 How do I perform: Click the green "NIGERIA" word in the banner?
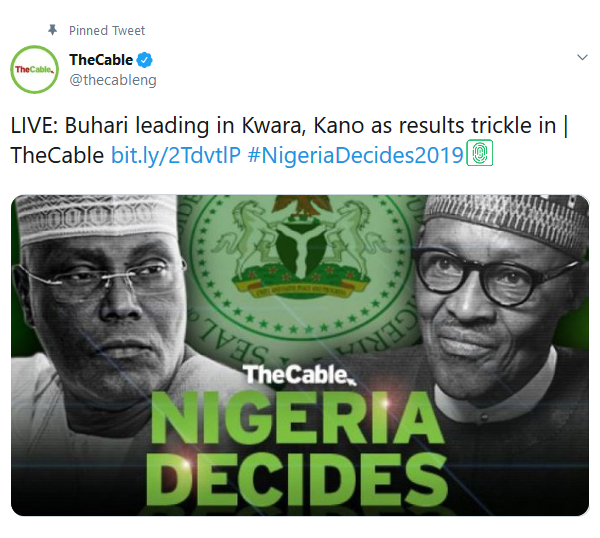pyautogui.click(x=298, y=422)
